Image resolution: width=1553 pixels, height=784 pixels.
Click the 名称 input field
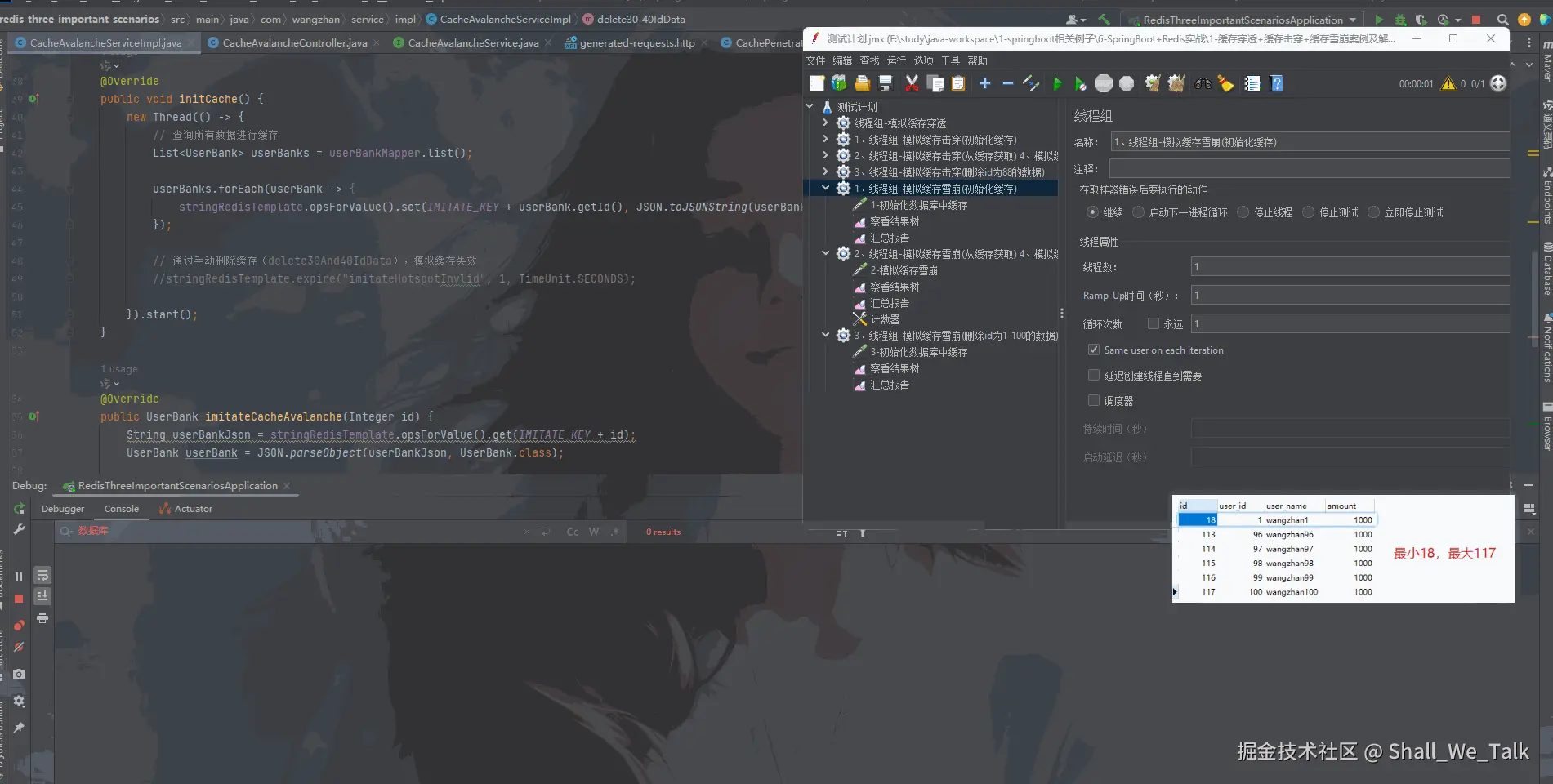pyautogui.click(x=1310, y=141)
